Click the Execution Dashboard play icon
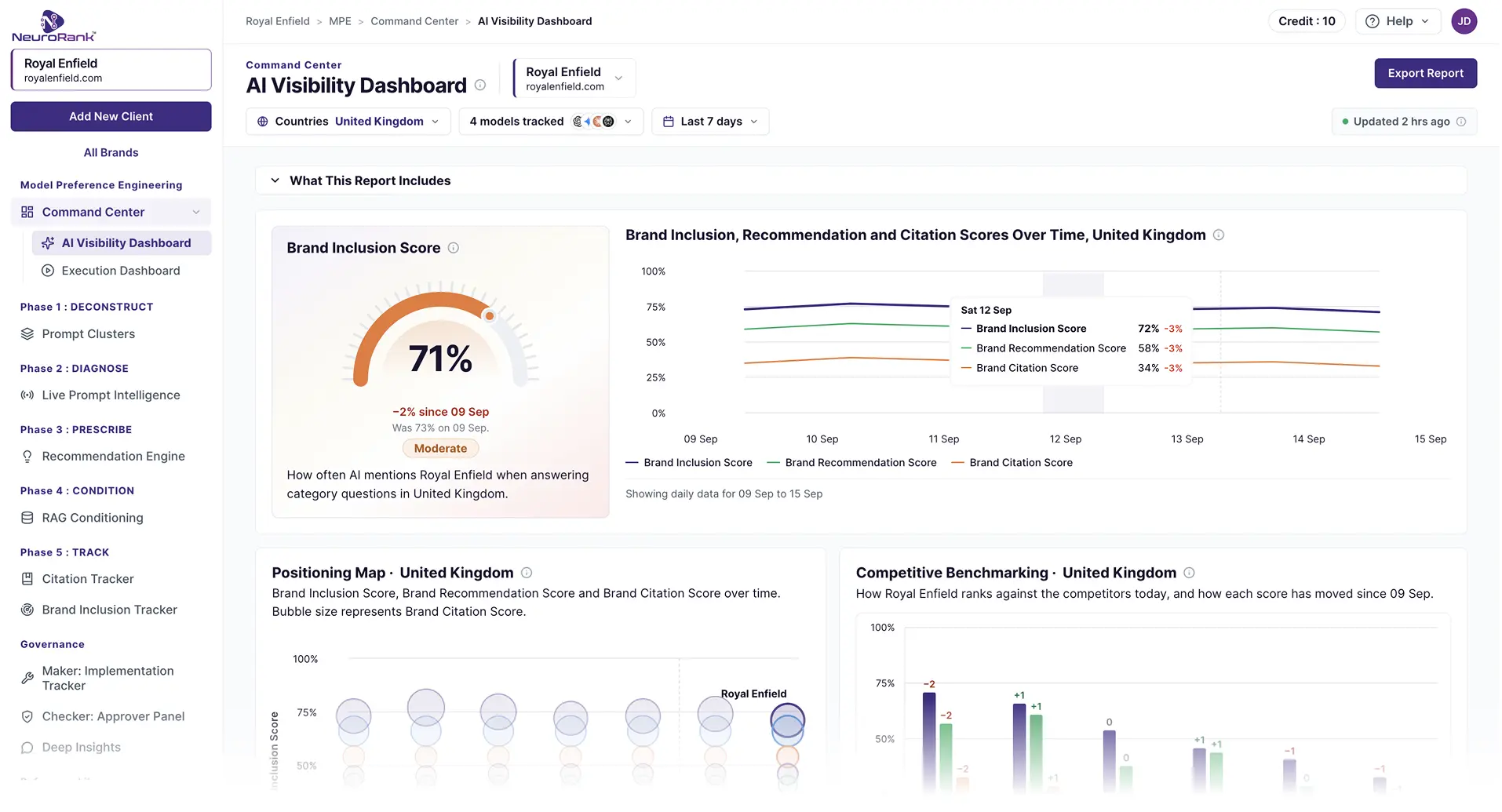 (48, 271)
